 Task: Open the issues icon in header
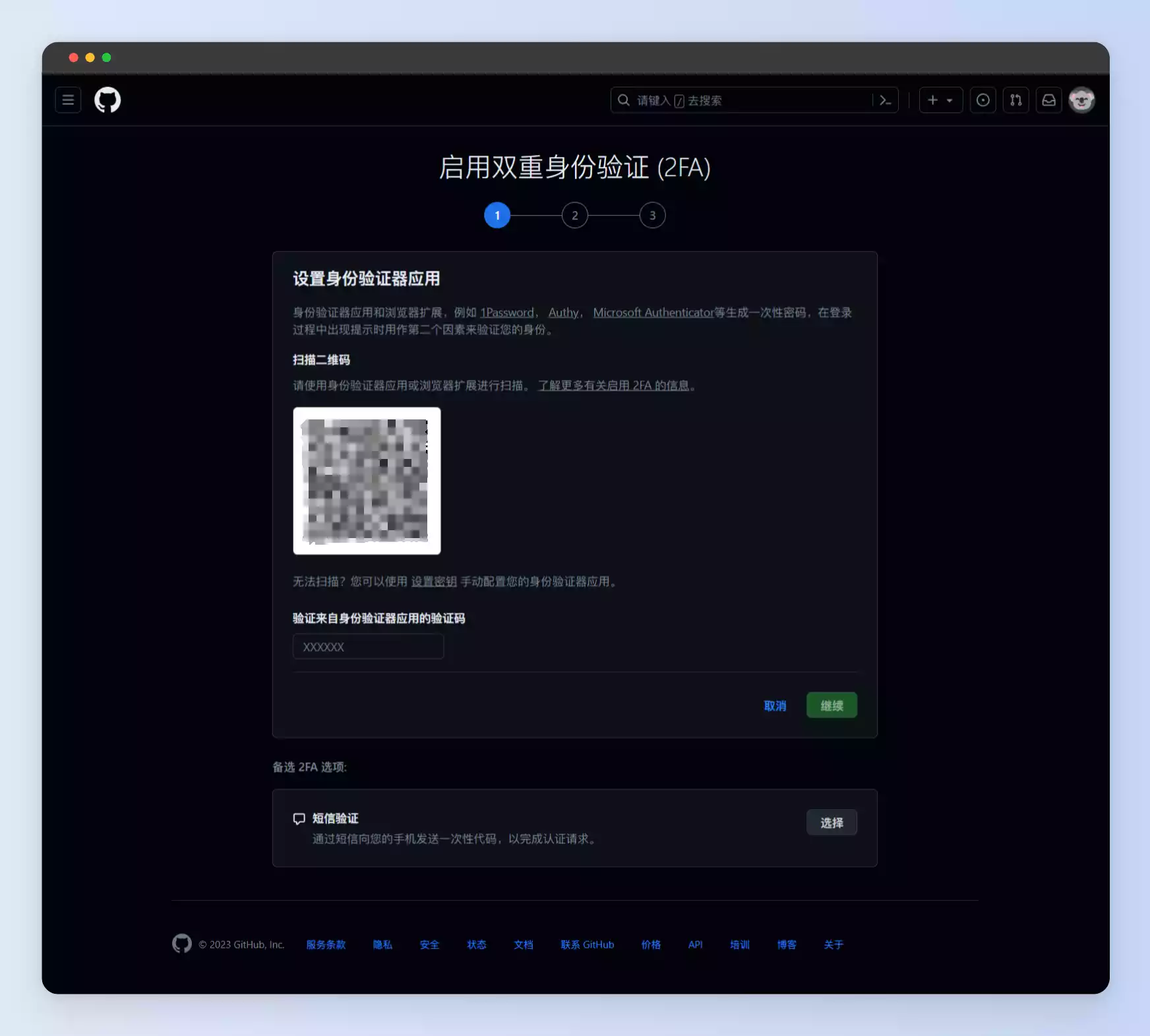(983, 100)
